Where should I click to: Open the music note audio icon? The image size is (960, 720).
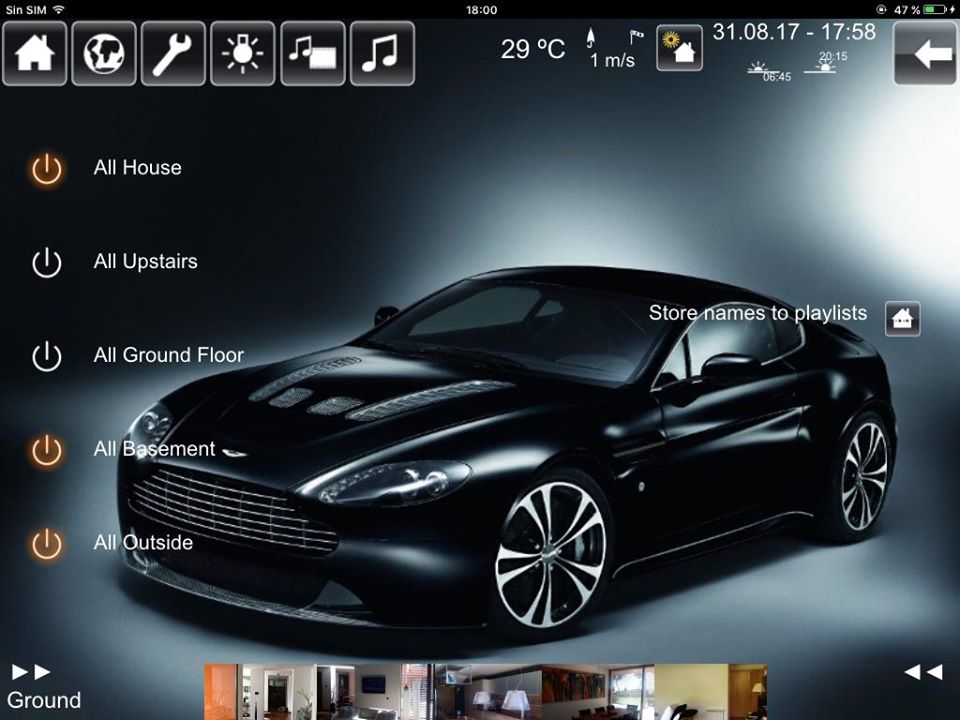point(382,54)
